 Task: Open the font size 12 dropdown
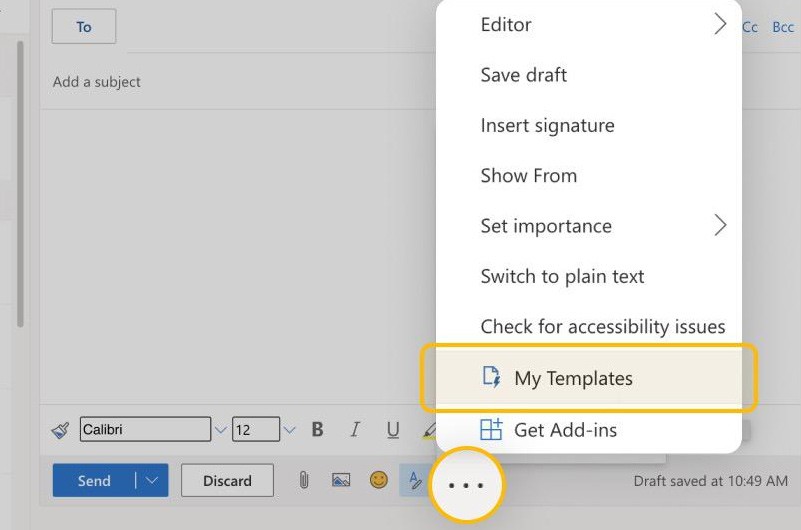(x=289, y=430)
